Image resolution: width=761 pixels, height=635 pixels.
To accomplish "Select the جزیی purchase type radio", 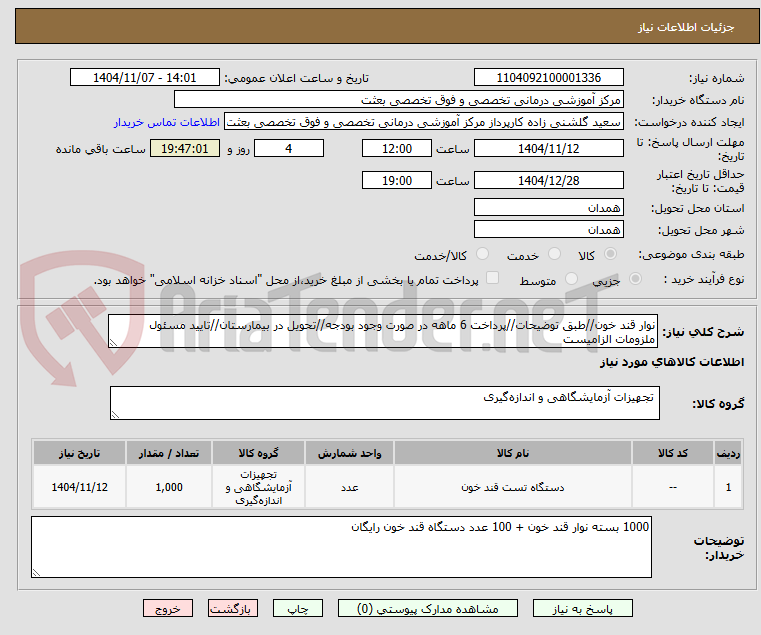I will pos(635,279).
